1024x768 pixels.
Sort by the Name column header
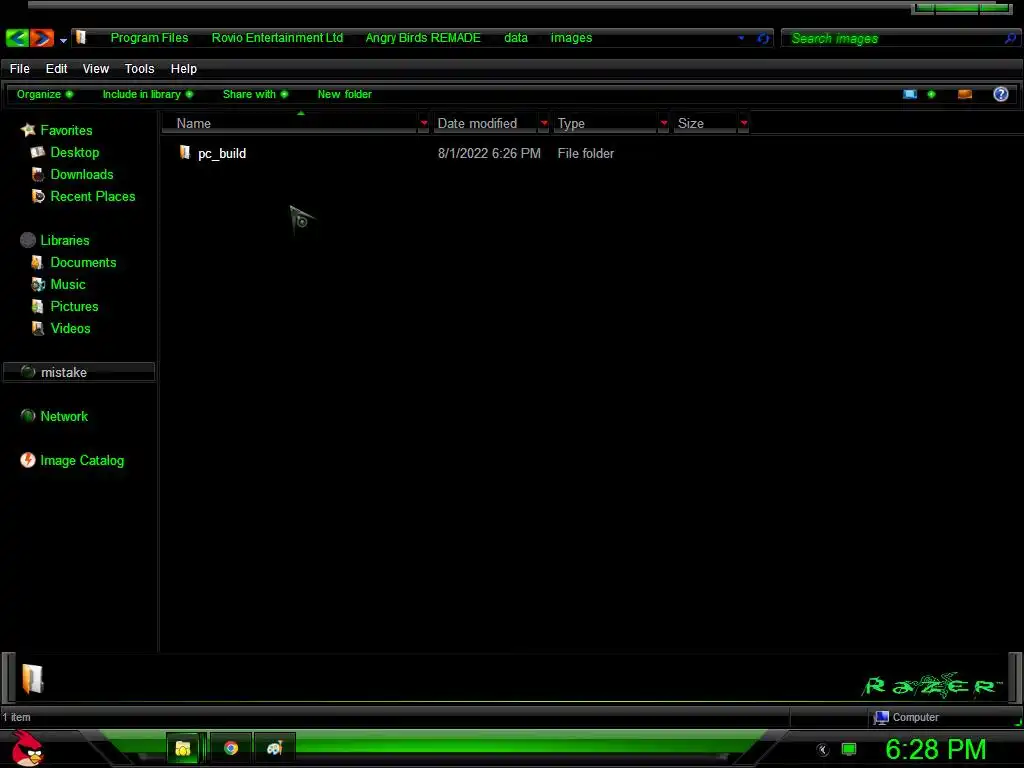pyautogui.click(x=291, y=123)
